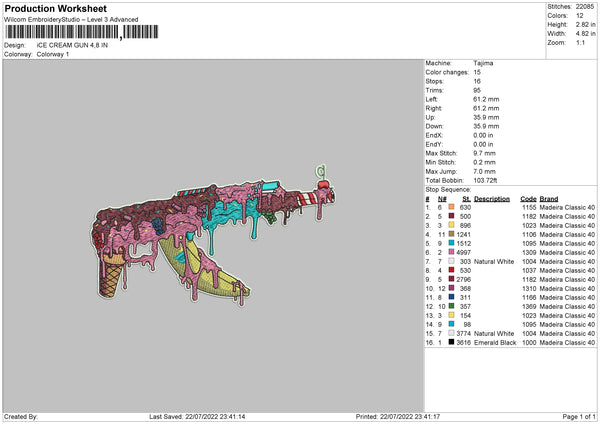Click the green swatch in stop row 12
The width and height of the screenshot is (600, 424).
(451, 306)
